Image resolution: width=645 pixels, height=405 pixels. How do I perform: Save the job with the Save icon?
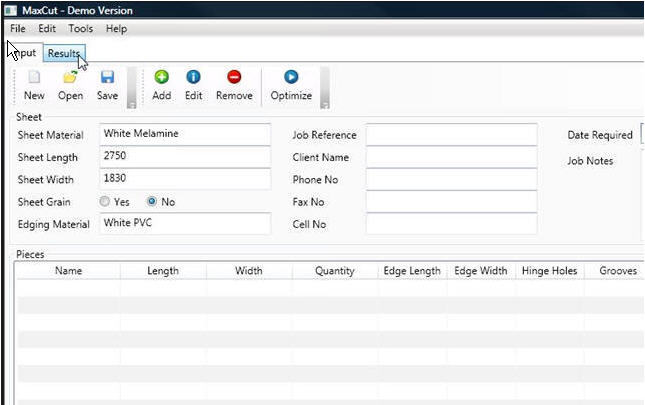107,78
